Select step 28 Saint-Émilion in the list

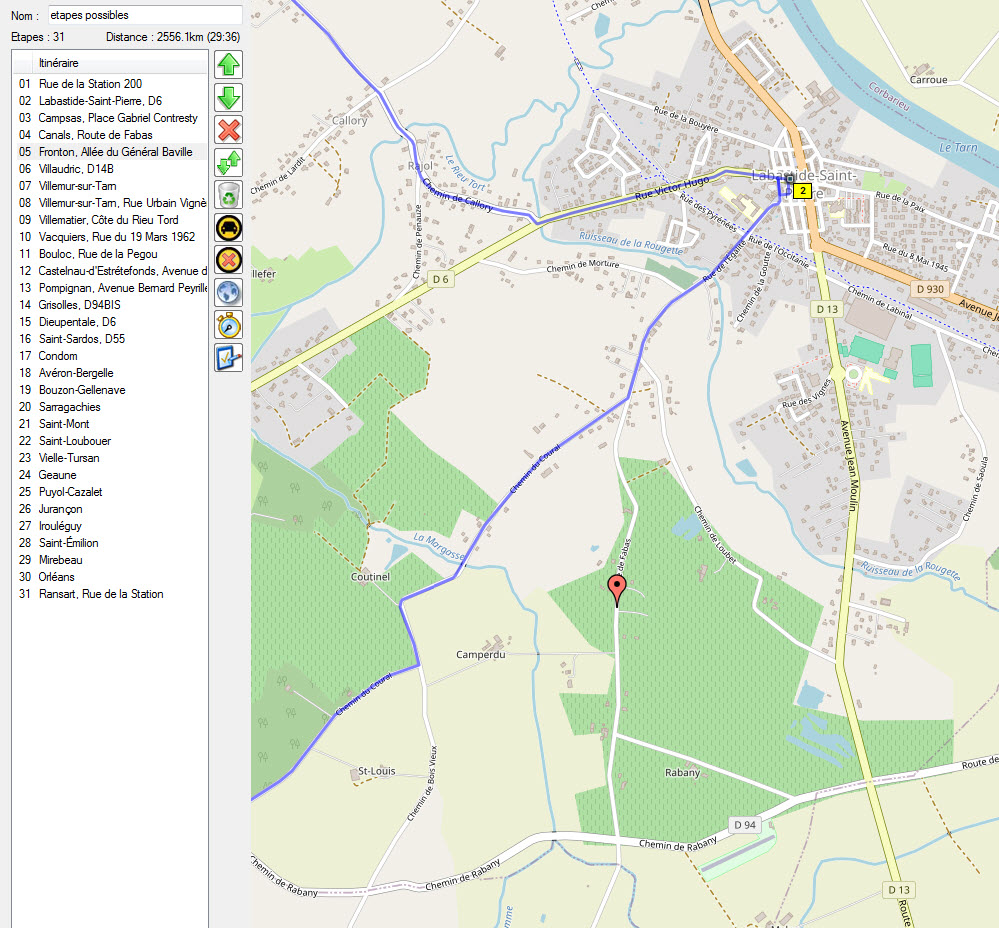68,543
